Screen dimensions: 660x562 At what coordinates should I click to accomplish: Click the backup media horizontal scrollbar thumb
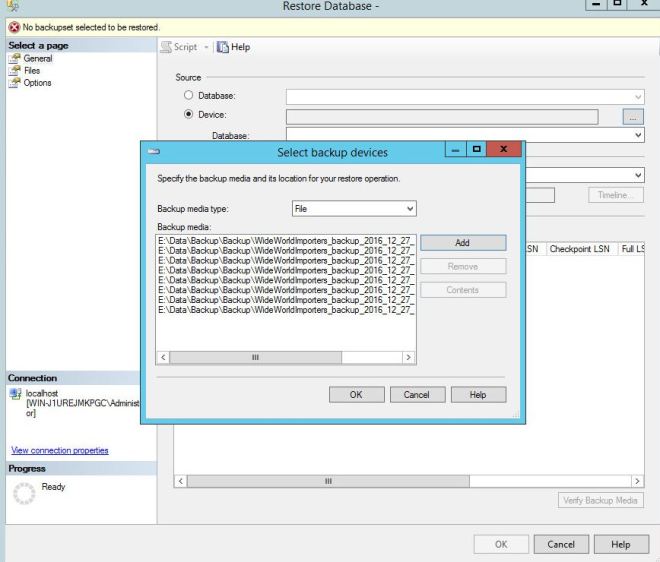(255, 357)
